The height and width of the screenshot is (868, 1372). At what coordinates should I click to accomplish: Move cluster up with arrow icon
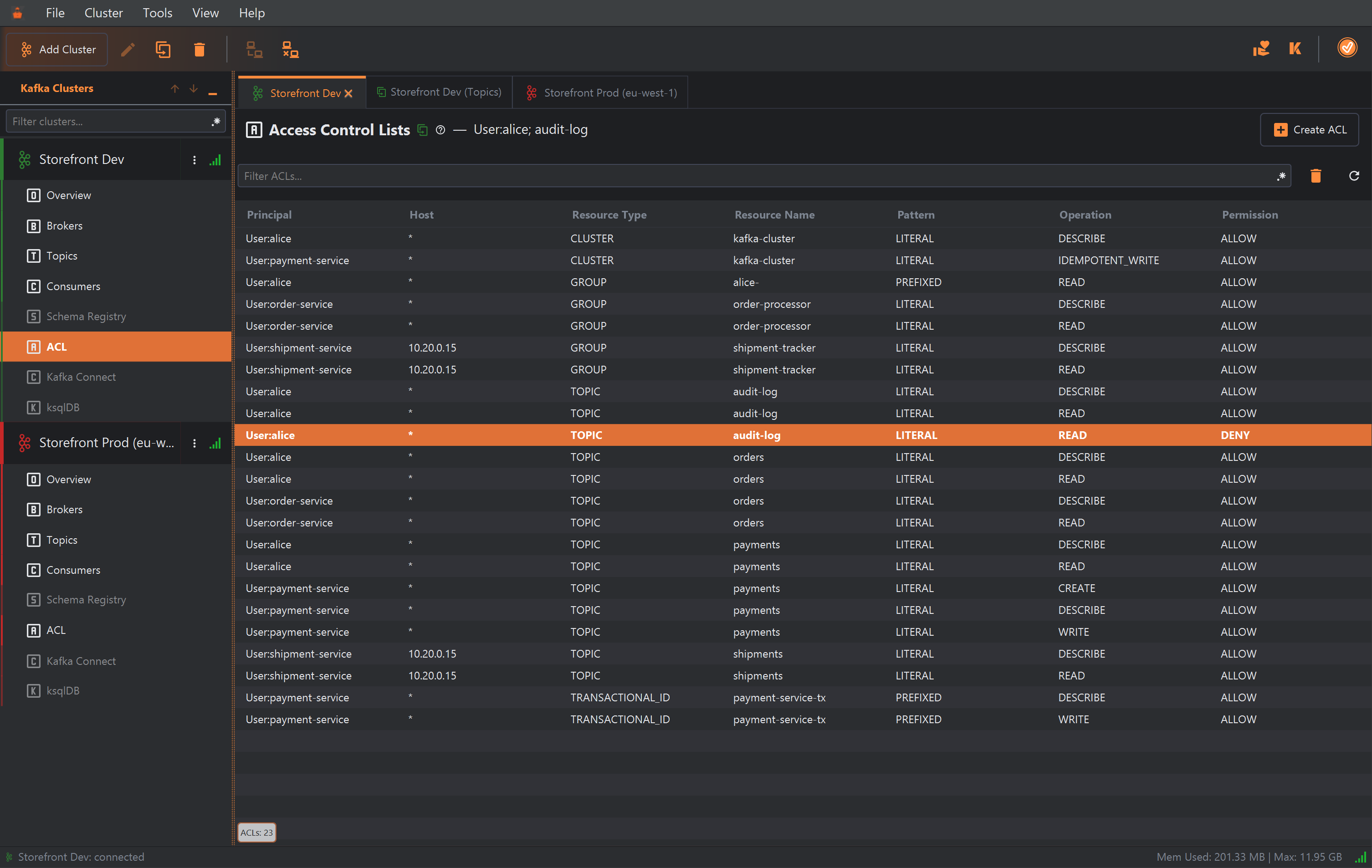(175, 88)
